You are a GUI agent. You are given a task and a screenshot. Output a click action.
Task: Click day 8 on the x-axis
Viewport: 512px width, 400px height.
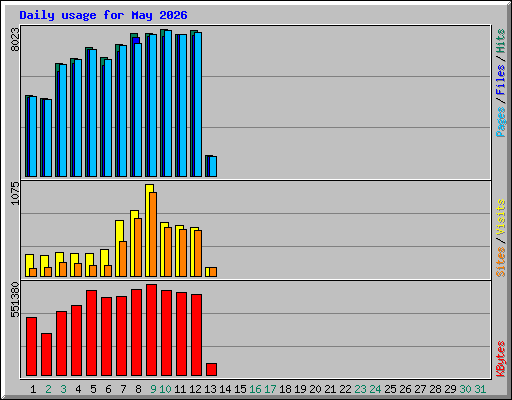coord(138,389)
